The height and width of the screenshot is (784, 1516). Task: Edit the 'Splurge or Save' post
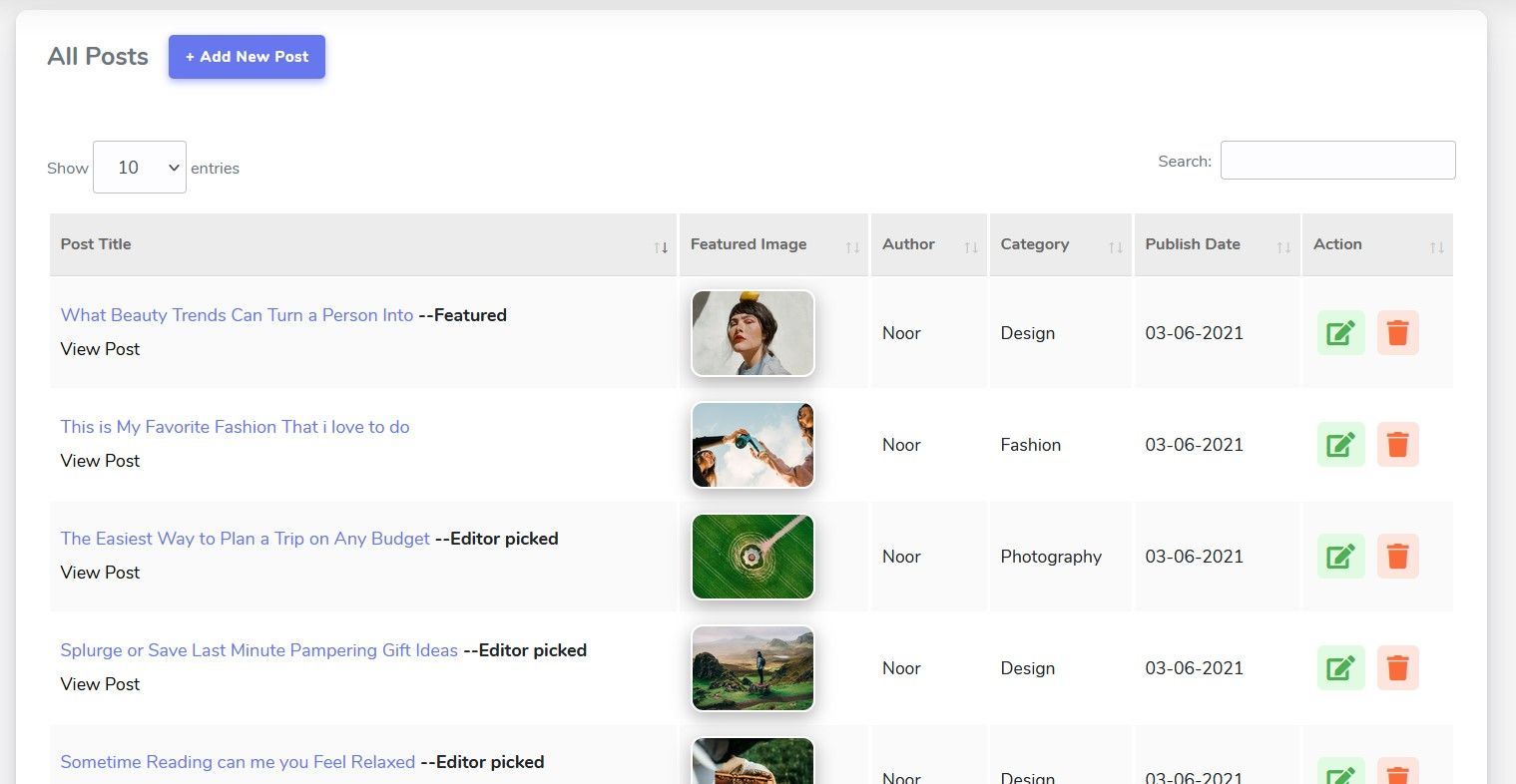(1340, 668)
